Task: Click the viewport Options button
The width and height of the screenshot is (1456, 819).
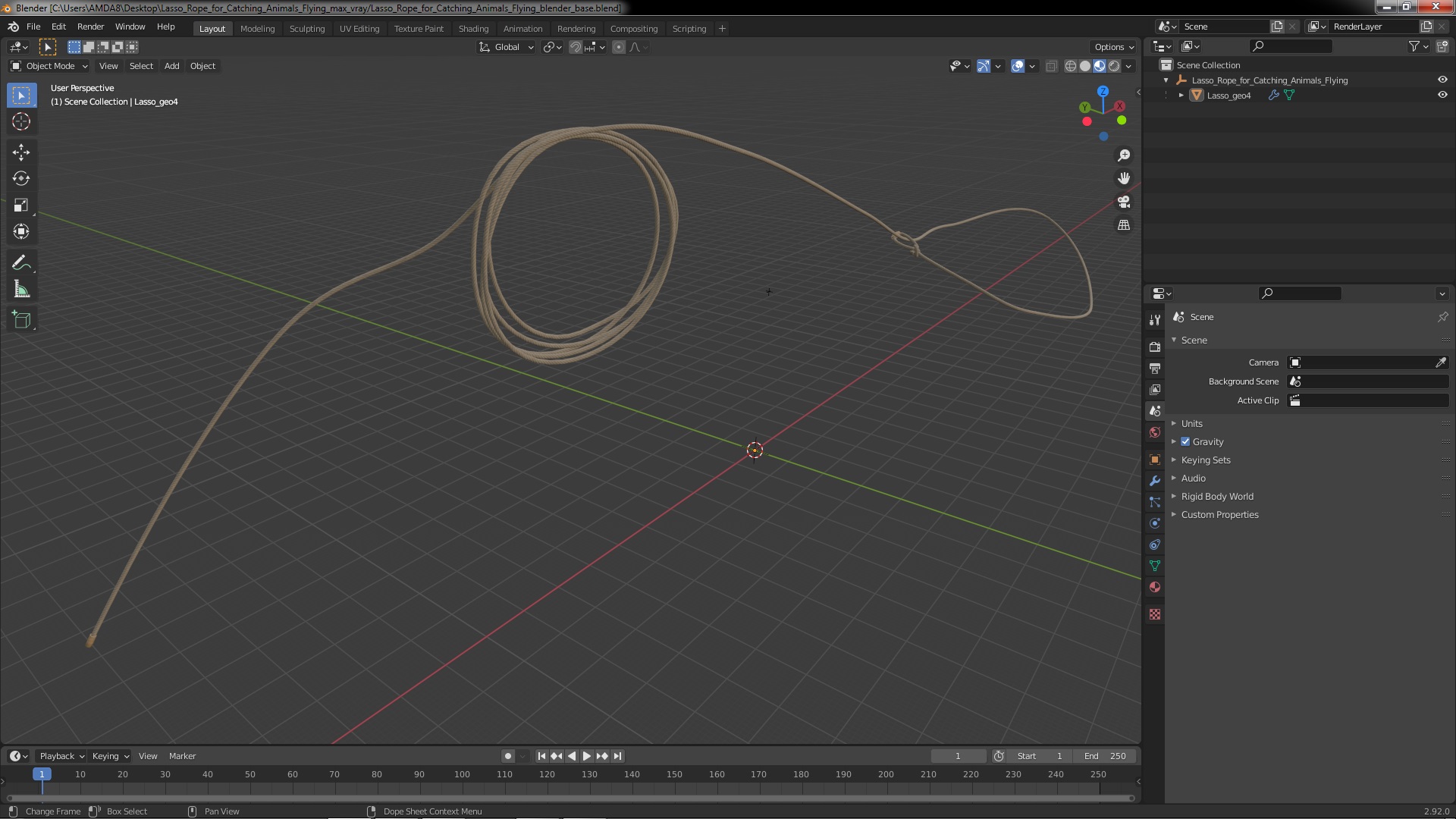Action: pyautogui.click(x=1113, y=47)
